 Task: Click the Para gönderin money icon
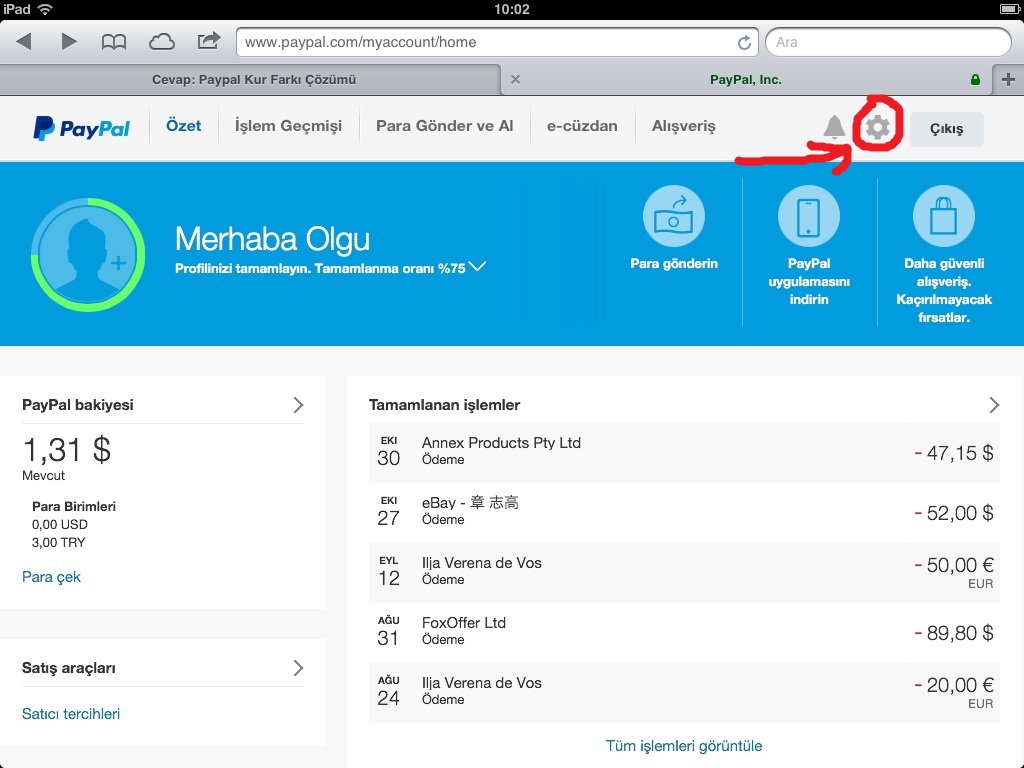coord(673,216)
